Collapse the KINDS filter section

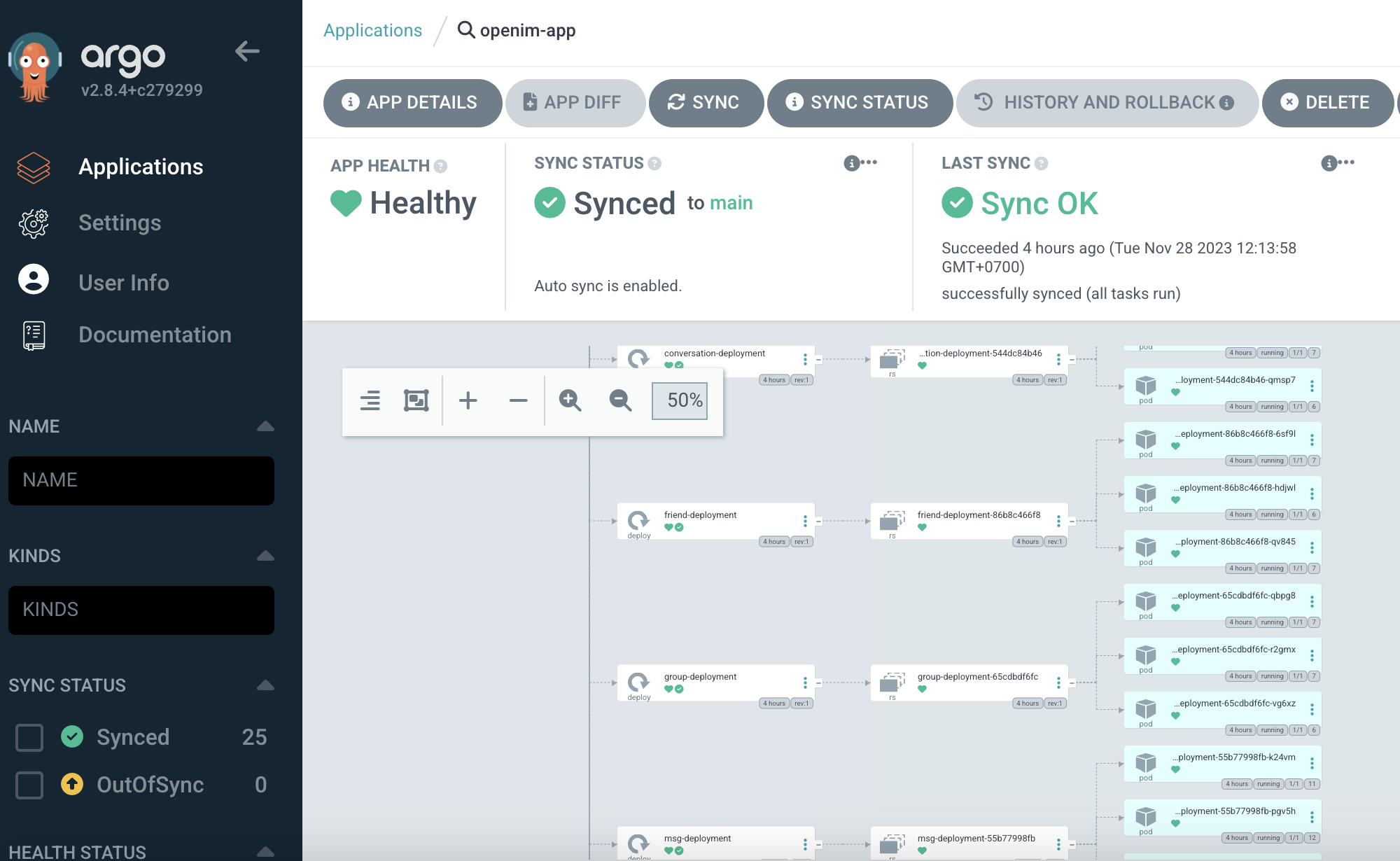point(265,556)
